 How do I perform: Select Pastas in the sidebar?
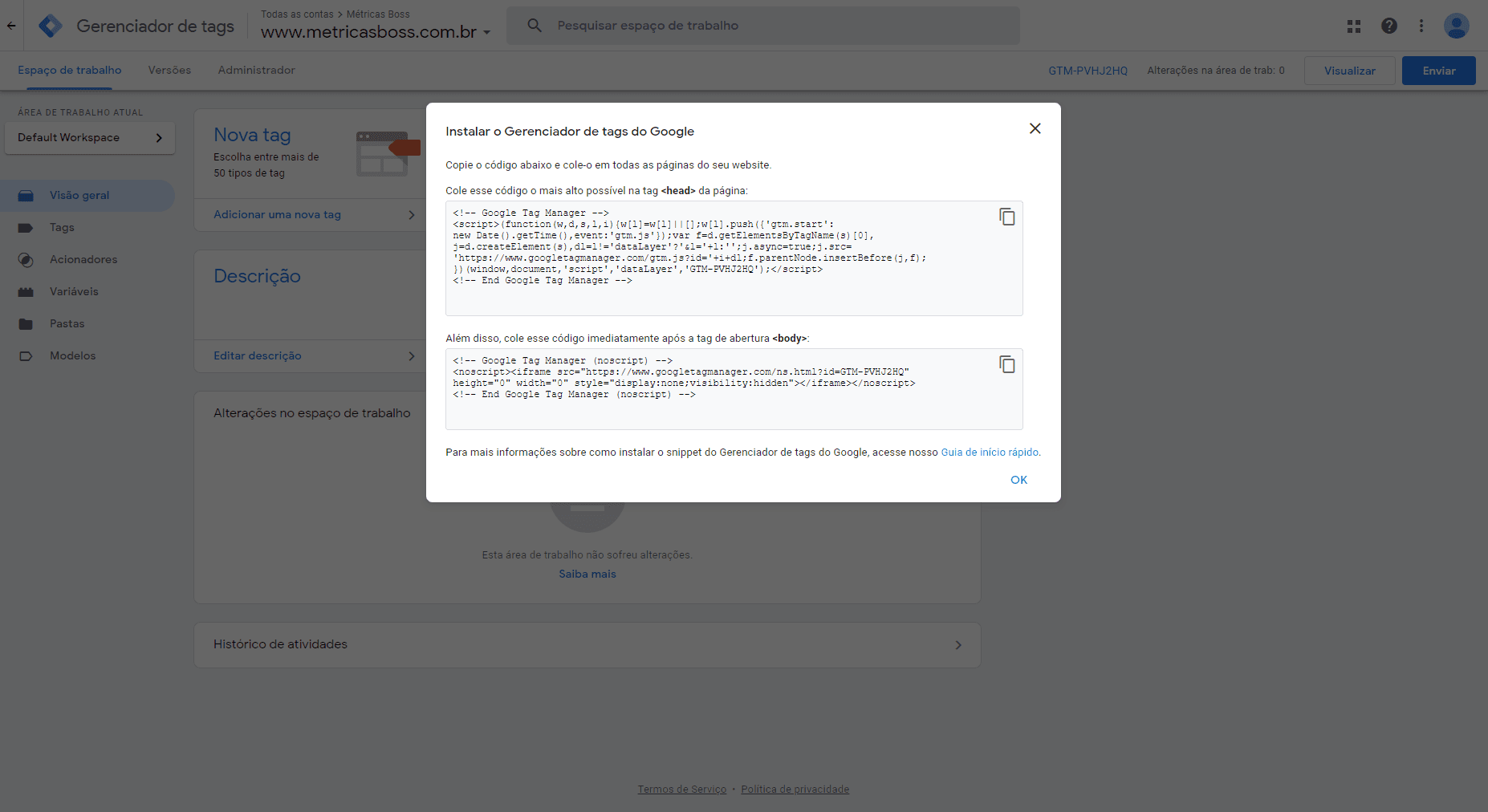66,323
